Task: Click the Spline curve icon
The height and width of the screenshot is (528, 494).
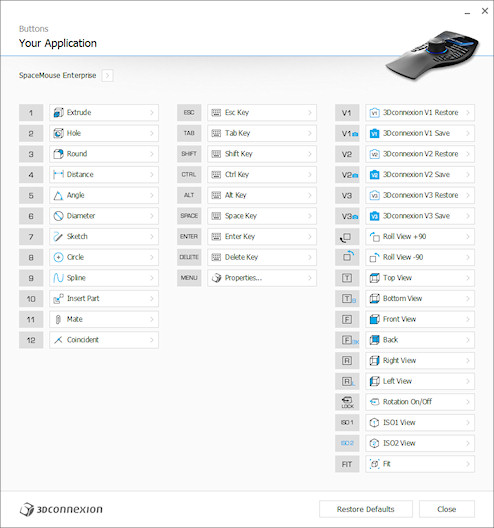Action: [x=58, y=278]
